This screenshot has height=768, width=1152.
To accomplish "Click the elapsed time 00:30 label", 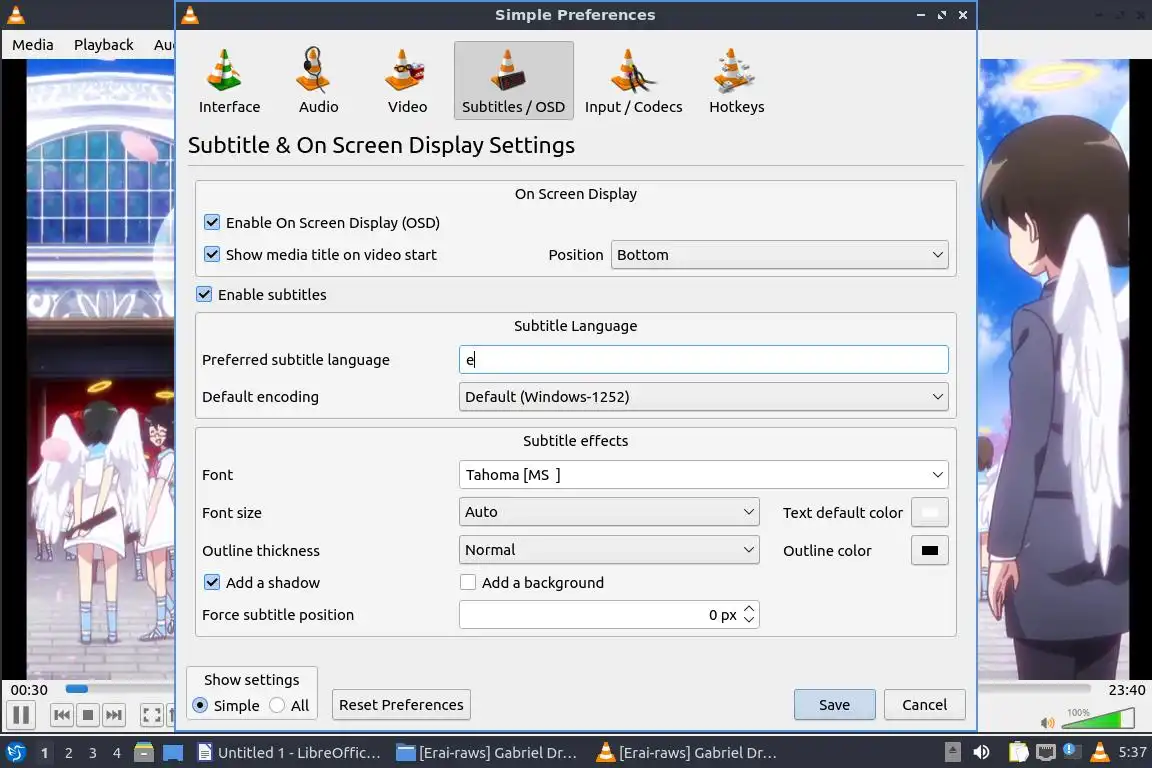I will click(x=29, y=689).
